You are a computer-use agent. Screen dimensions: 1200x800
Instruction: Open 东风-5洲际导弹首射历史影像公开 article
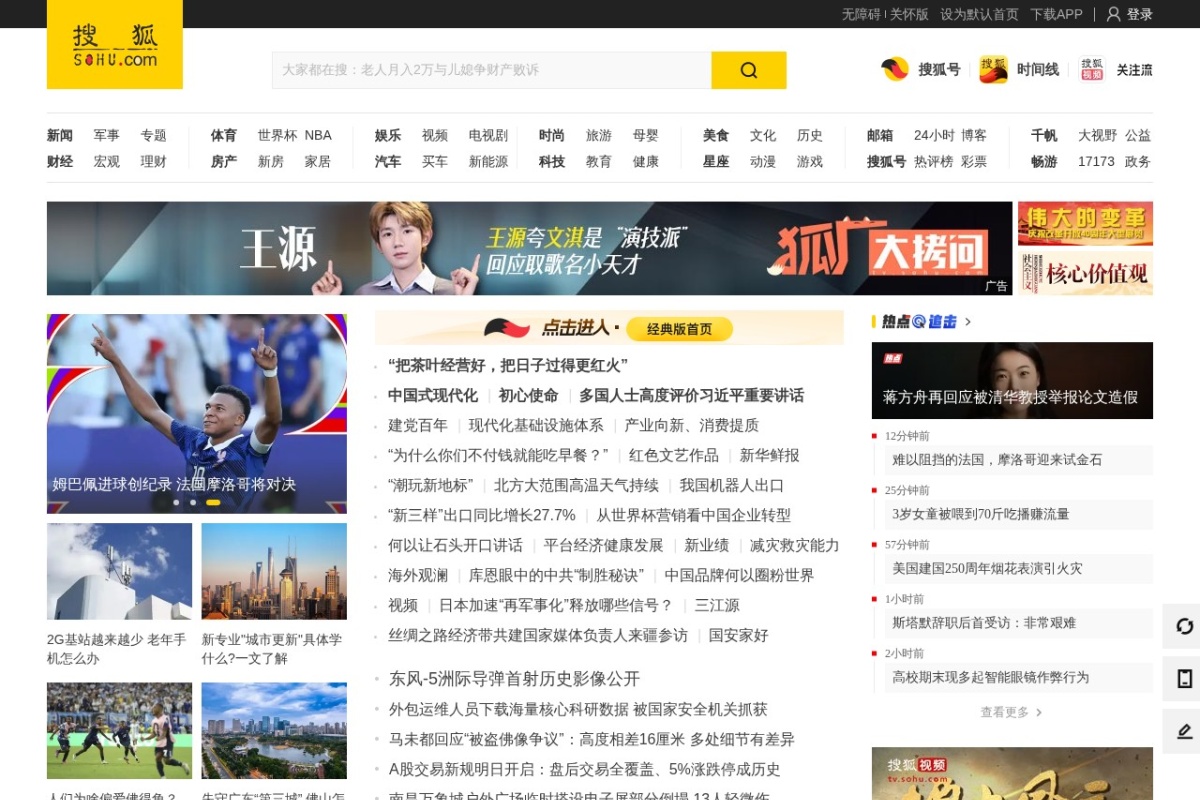[514, 678]
